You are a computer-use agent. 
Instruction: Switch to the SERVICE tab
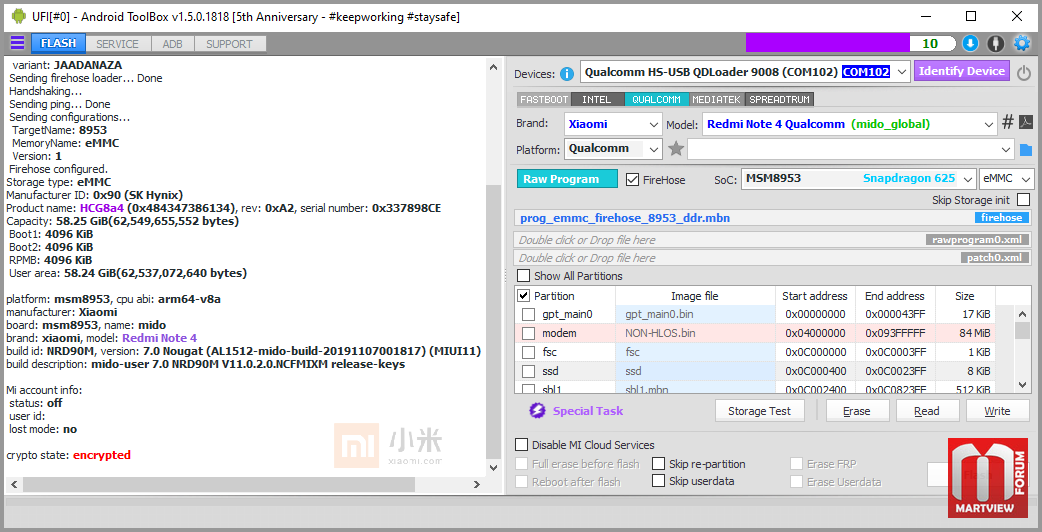[118, 44]
